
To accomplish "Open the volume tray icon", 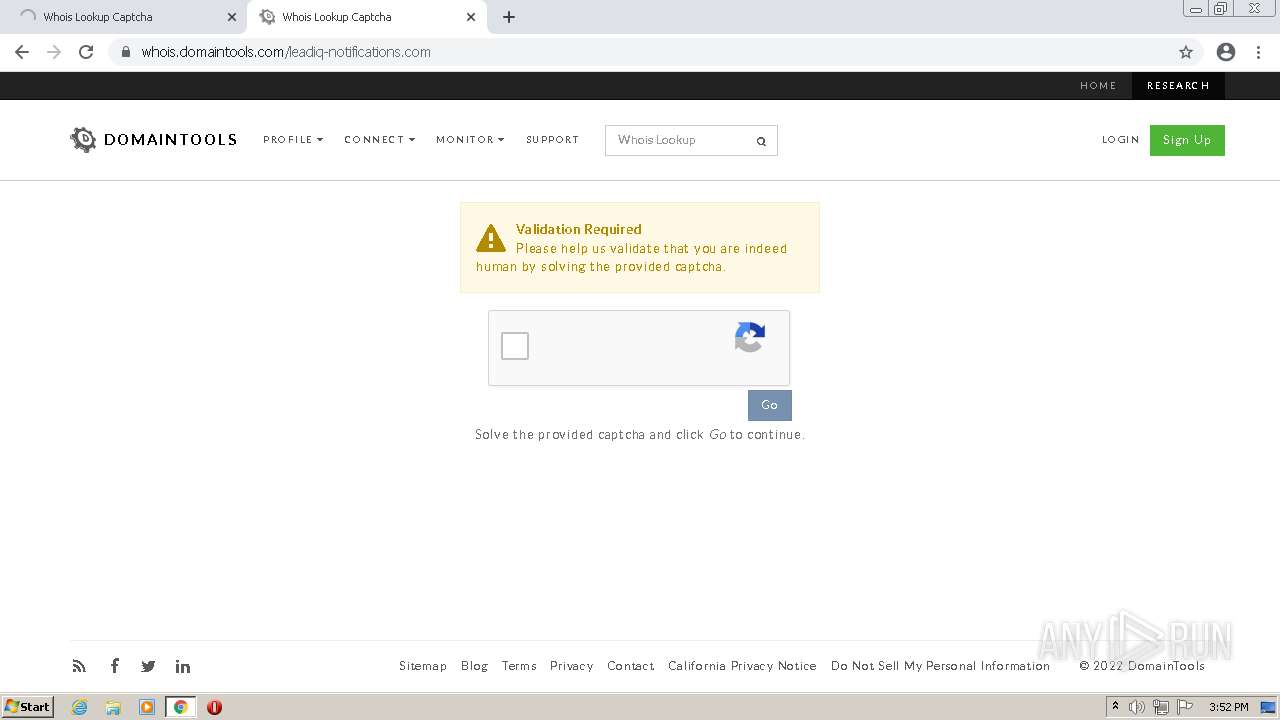I will pos(1137,707).
